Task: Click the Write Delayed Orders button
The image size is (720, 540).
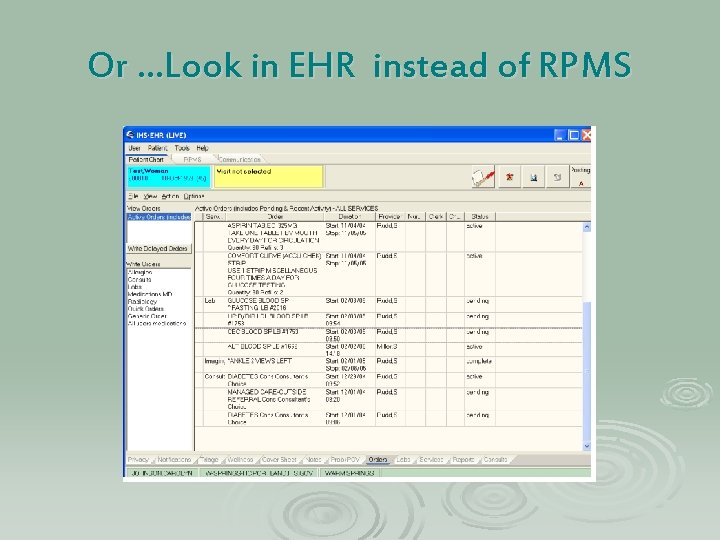Action: point(158,248)
